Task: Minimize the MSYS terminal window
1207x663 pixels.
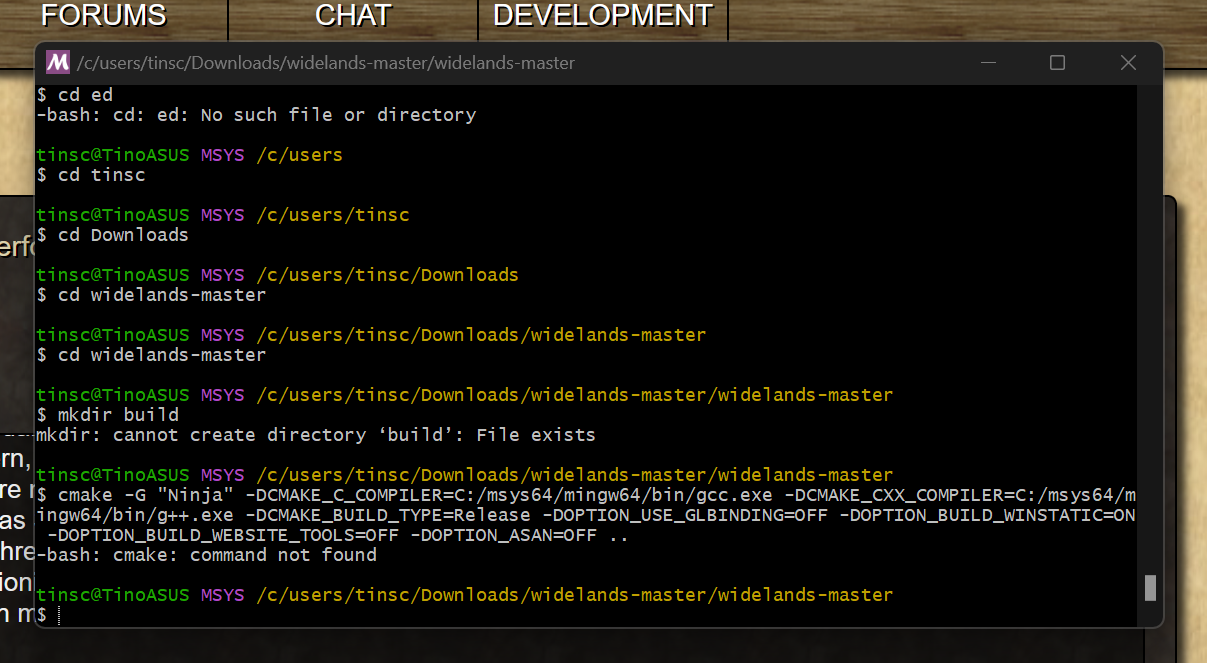Action: pos(988,63)
